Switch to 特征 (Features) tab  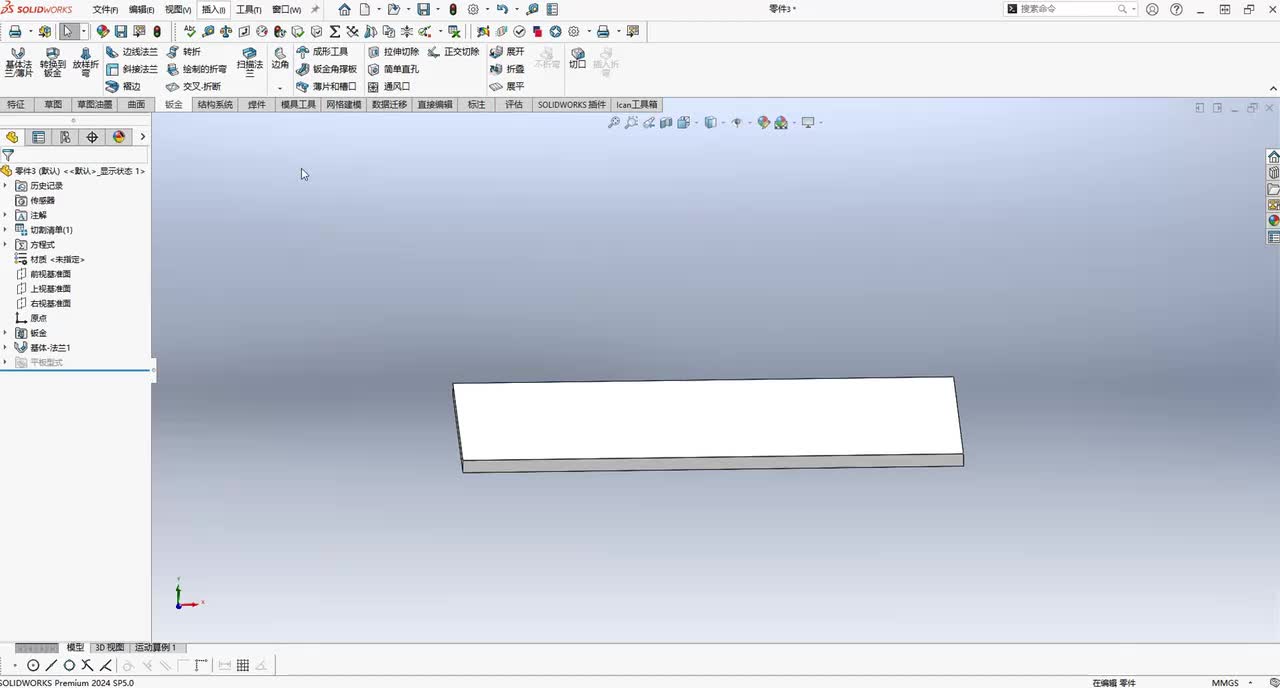(x=16, y=104)
